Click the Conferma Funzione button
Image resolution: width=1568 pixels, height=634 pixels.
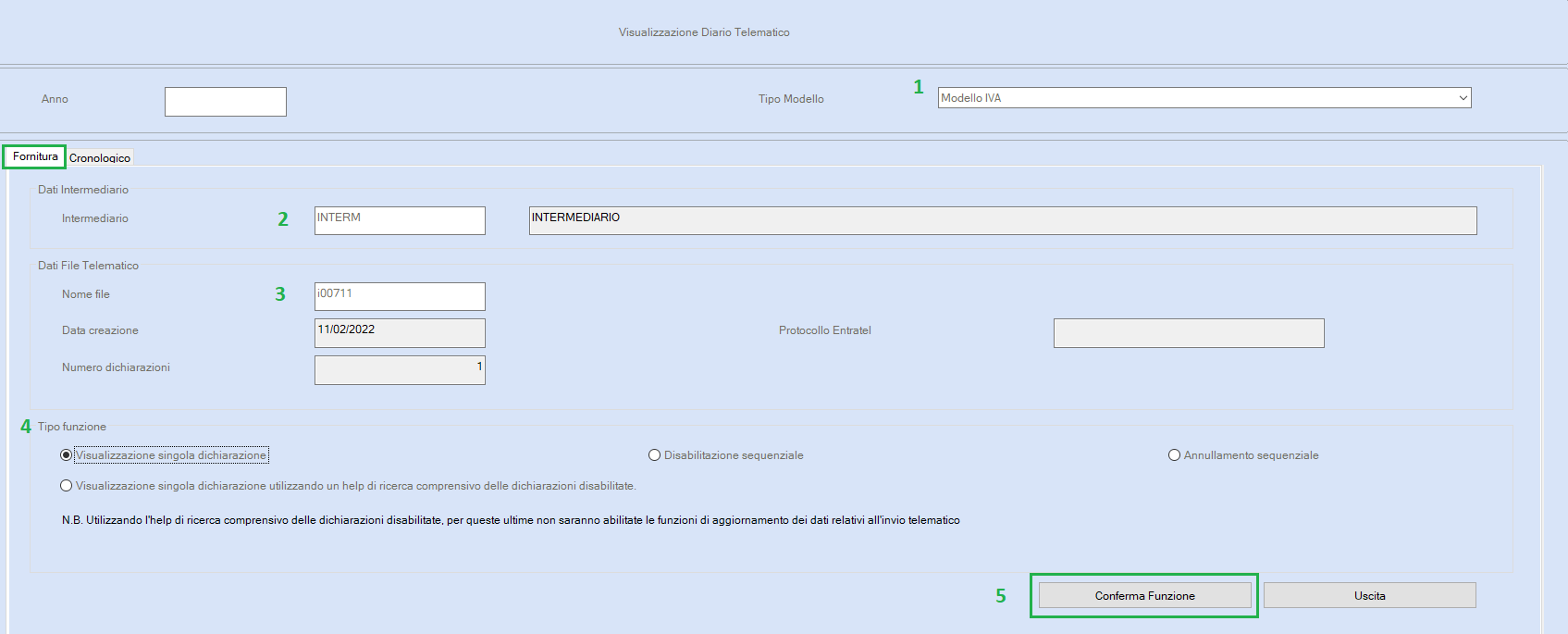pyautogui.click(x=1145, y=595)
